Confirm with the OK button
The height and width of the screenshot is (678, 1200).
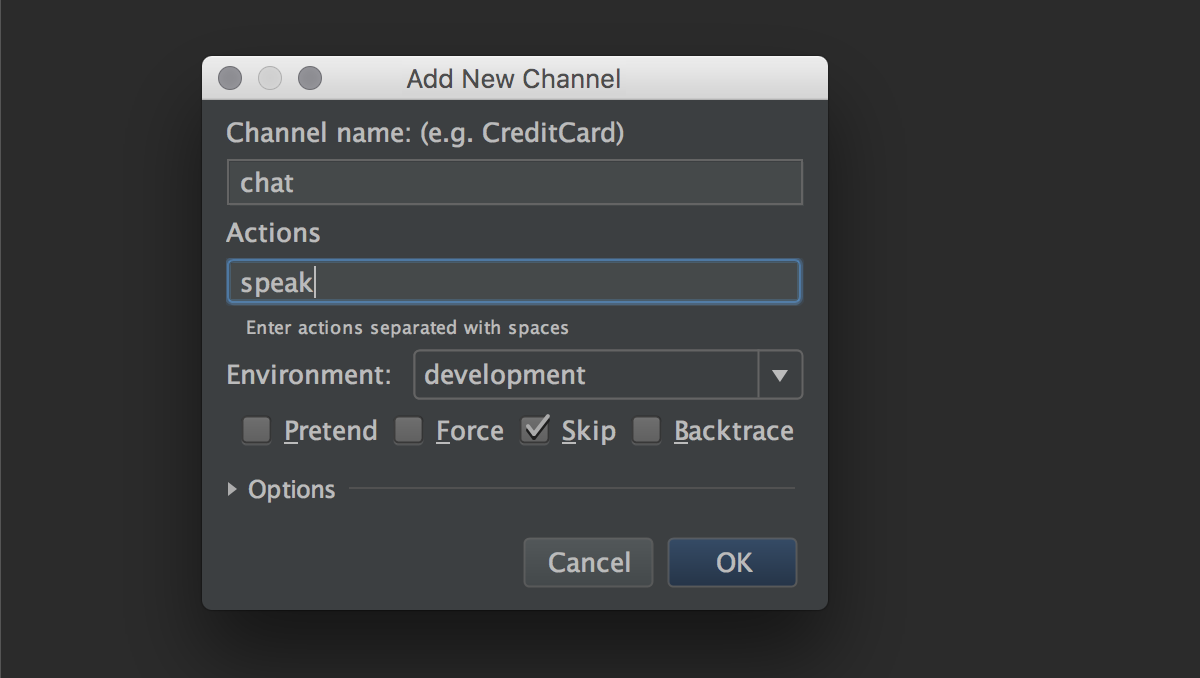pos(732,562)
